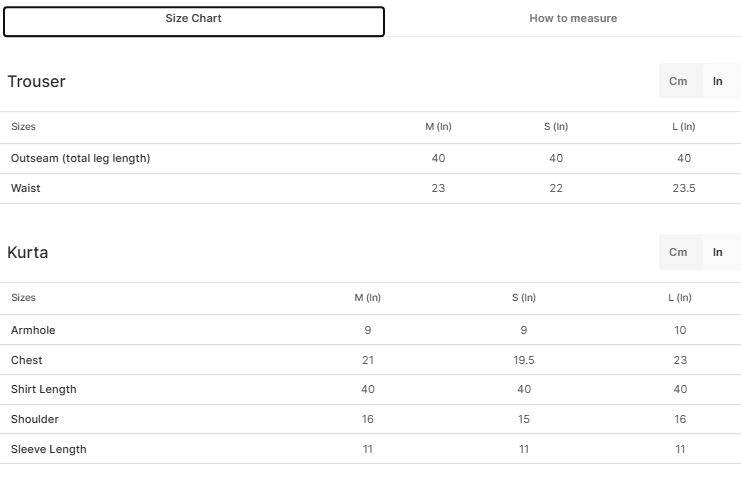Select the Outseam total leg length row
741x495 pixels.
pyautogui.click(x=80, y=158)
